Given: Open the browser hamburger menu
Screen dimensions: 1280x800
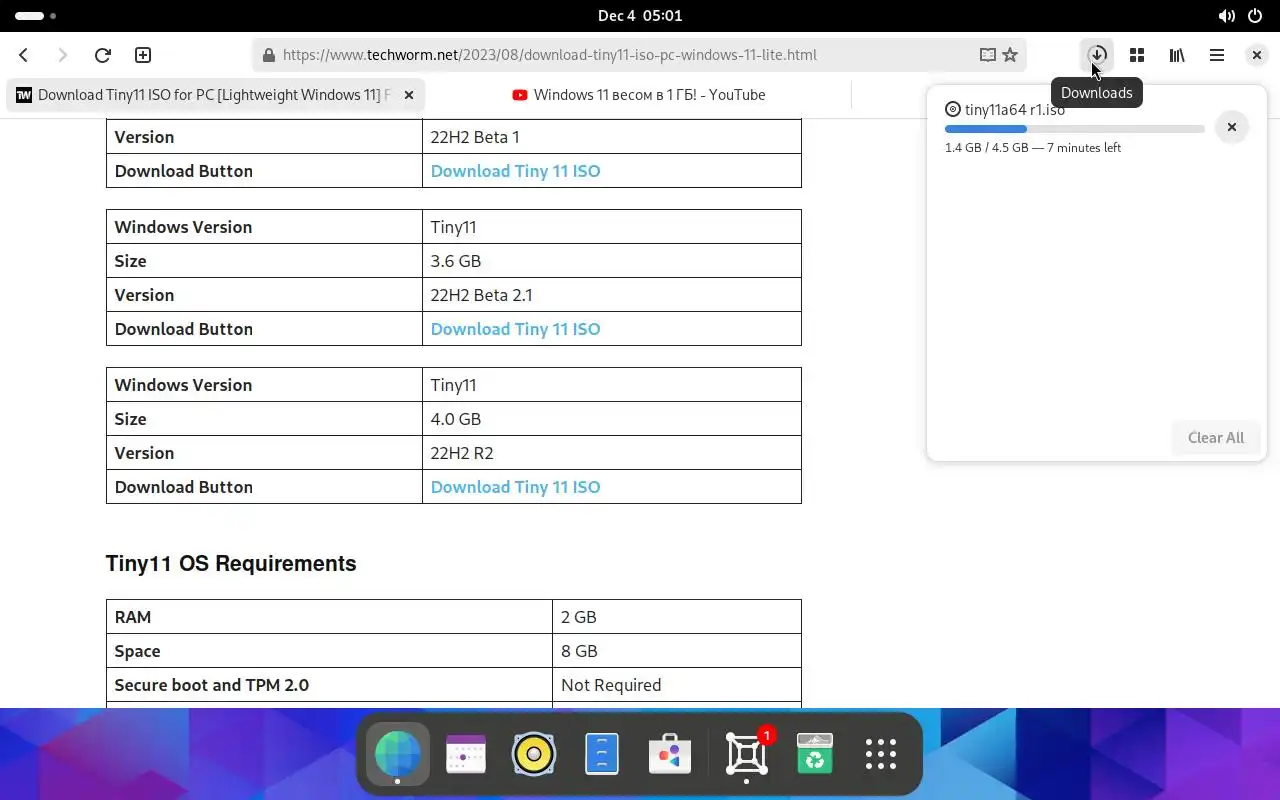Looking at the screenshot, I should pos(1217,55).
